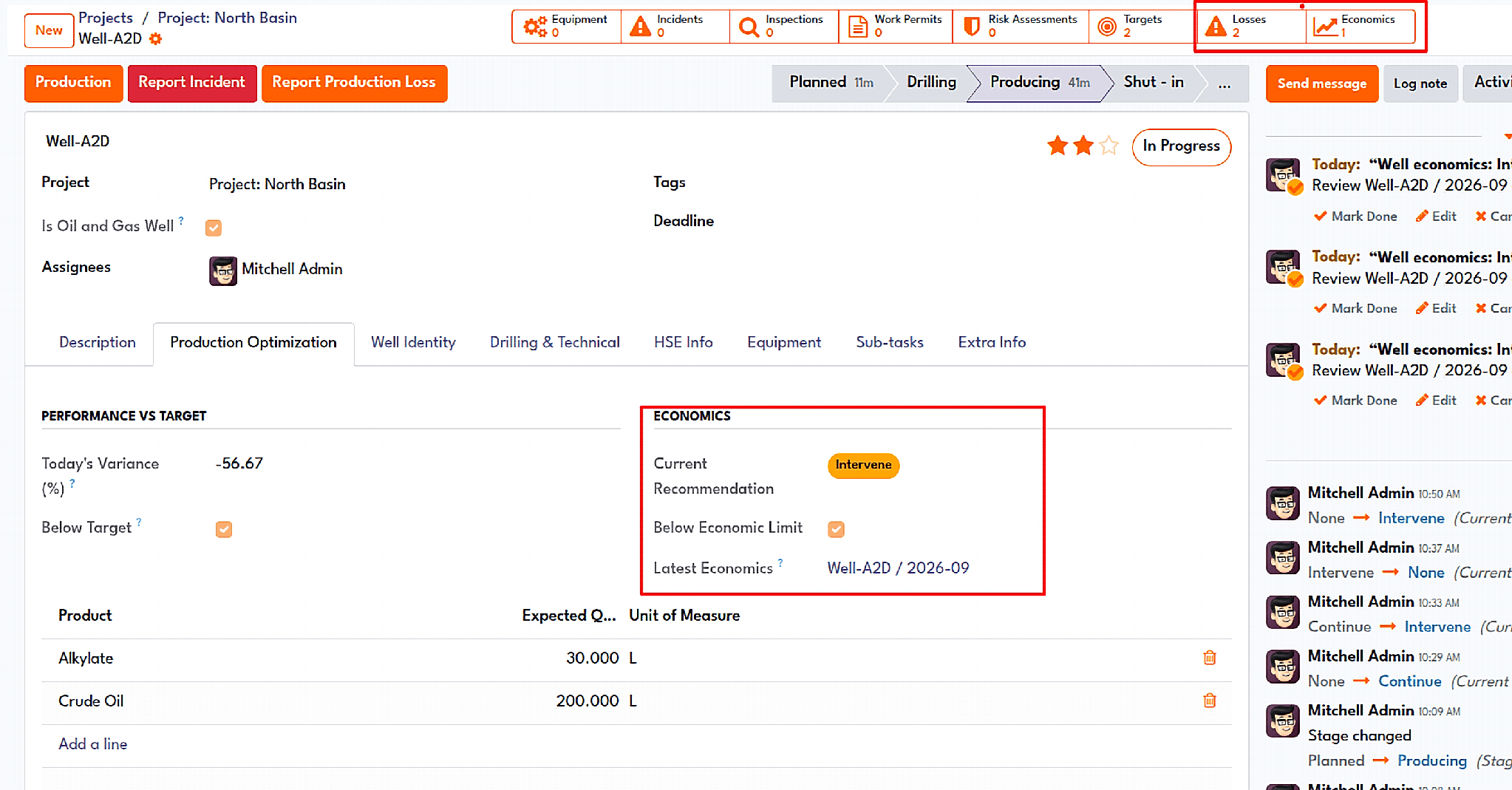Open the Equipment gears stat button

tap(566, 27)
